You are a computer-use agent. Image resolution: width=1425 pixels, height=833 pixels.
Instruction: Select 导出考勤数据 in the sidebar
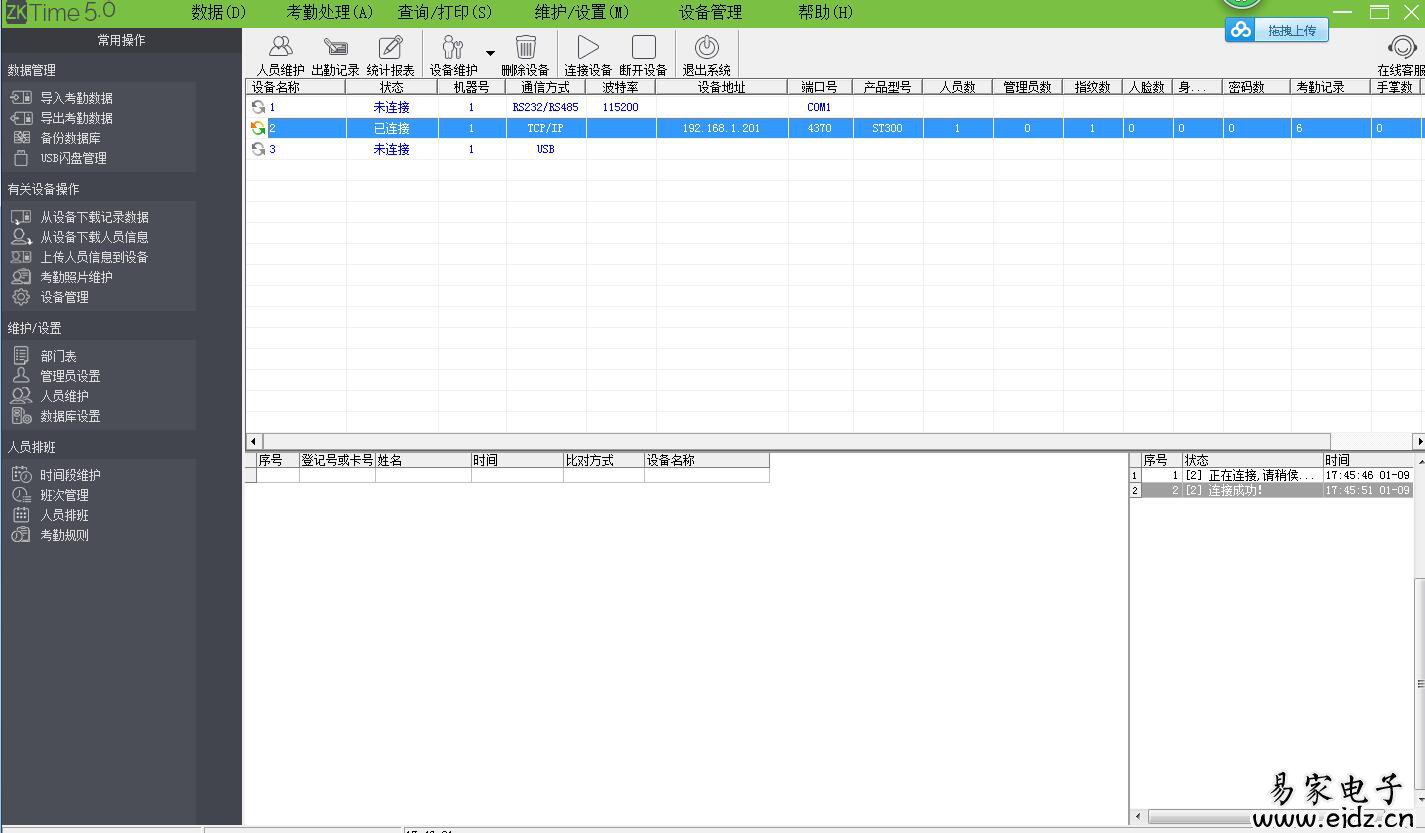click(x=76, y=118)
